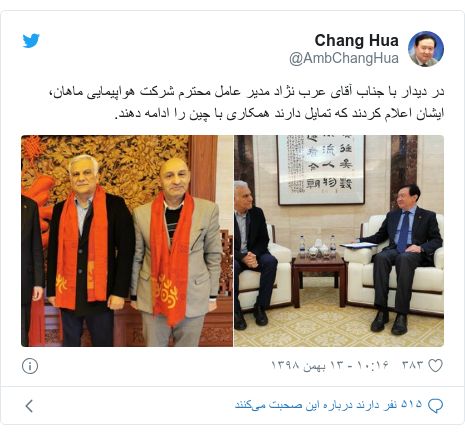Click the seated ambassador in blue tie
The image size is (465, 435).
pos(402,258)
